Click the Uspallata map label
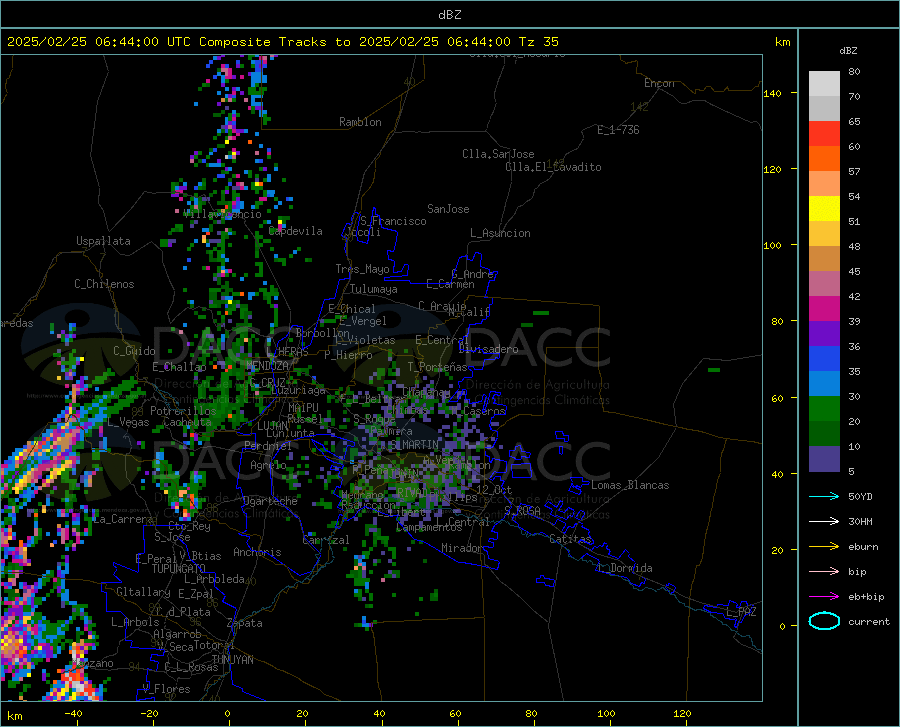The image size is (900, 727). click(x=103, y=241)
